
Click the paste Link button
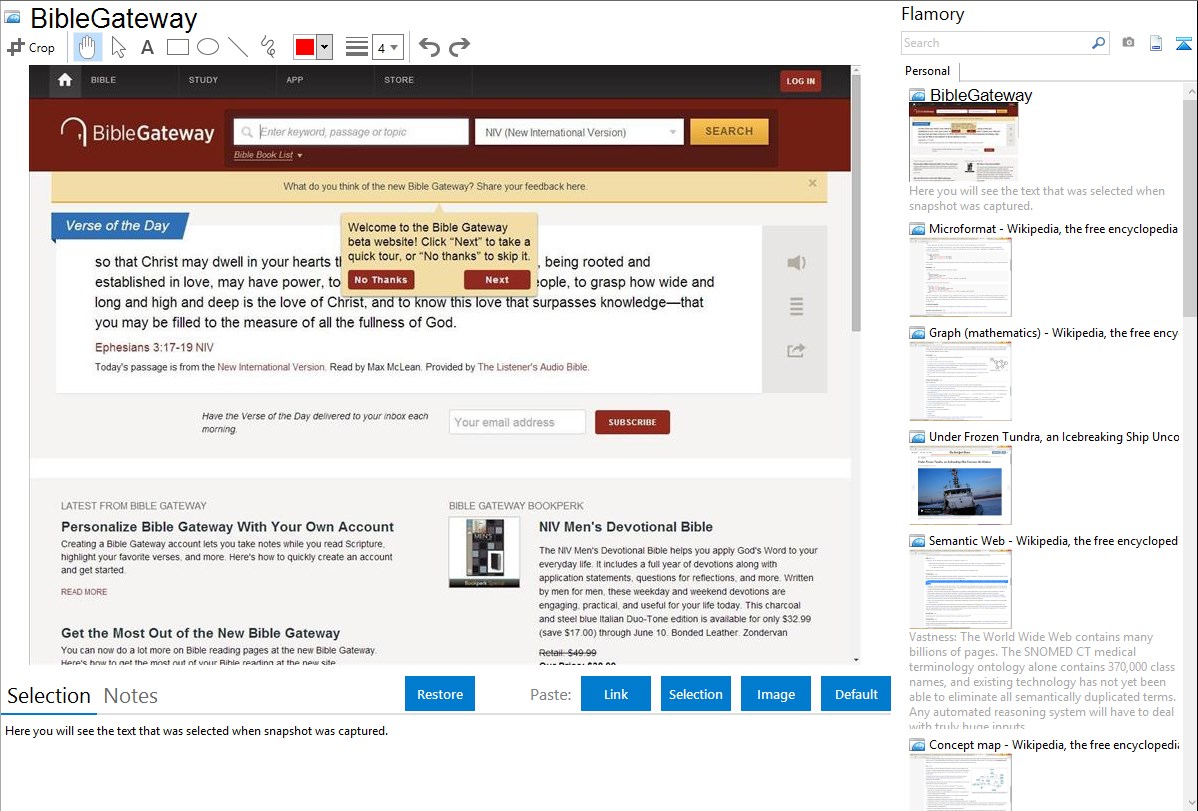(616, 694)
